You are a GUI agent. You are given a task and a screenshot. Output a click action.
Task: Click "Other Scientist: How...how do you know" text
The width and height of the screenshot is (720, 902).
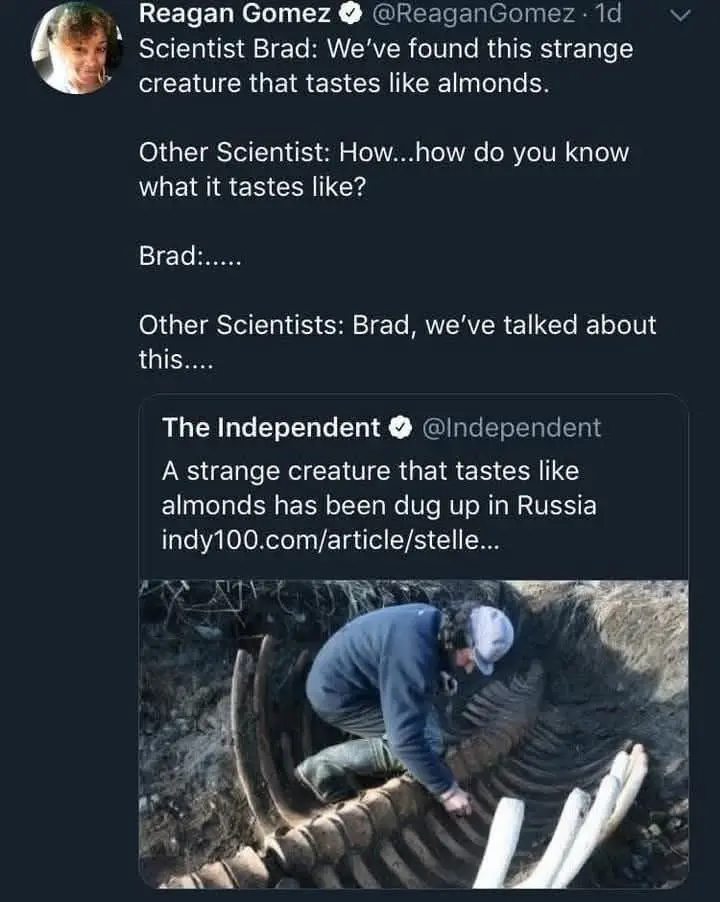(x=383, y=153)
